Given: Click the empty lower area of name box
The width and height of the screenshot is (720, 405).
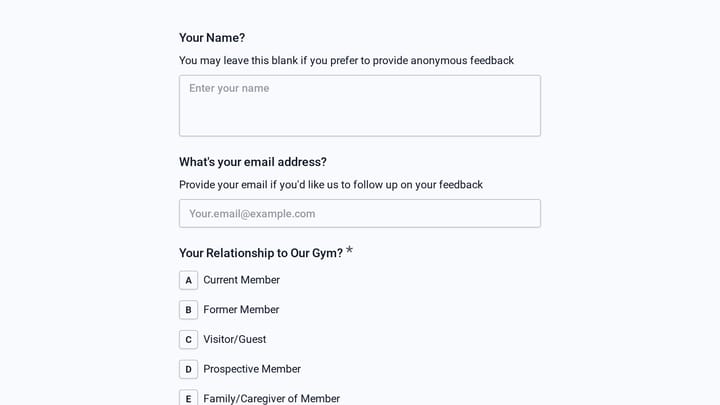Looking at the screenshot, I should (x=360, y=117).
